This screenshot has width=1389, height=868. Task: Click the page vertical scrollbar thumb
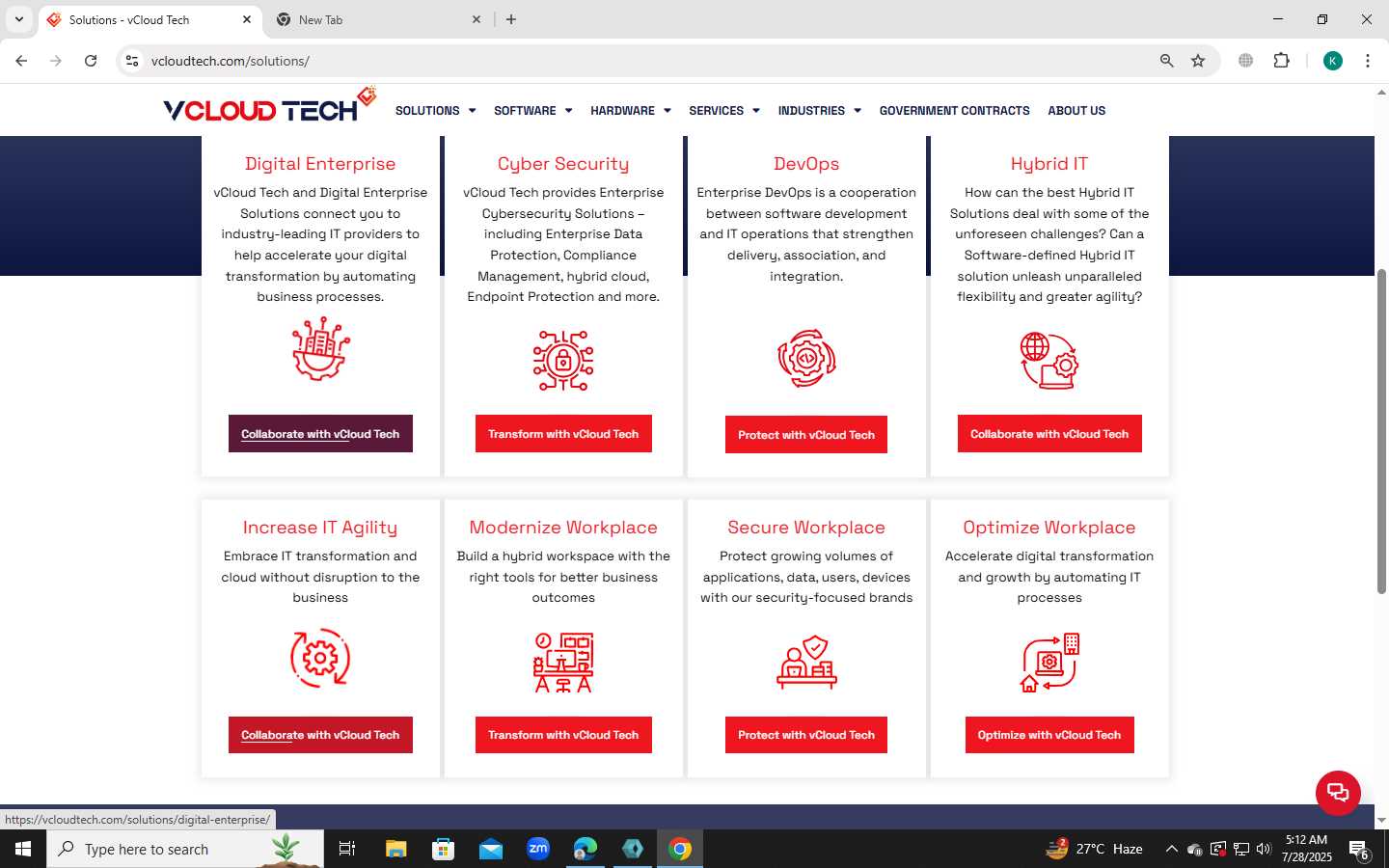pos(1381,431)
